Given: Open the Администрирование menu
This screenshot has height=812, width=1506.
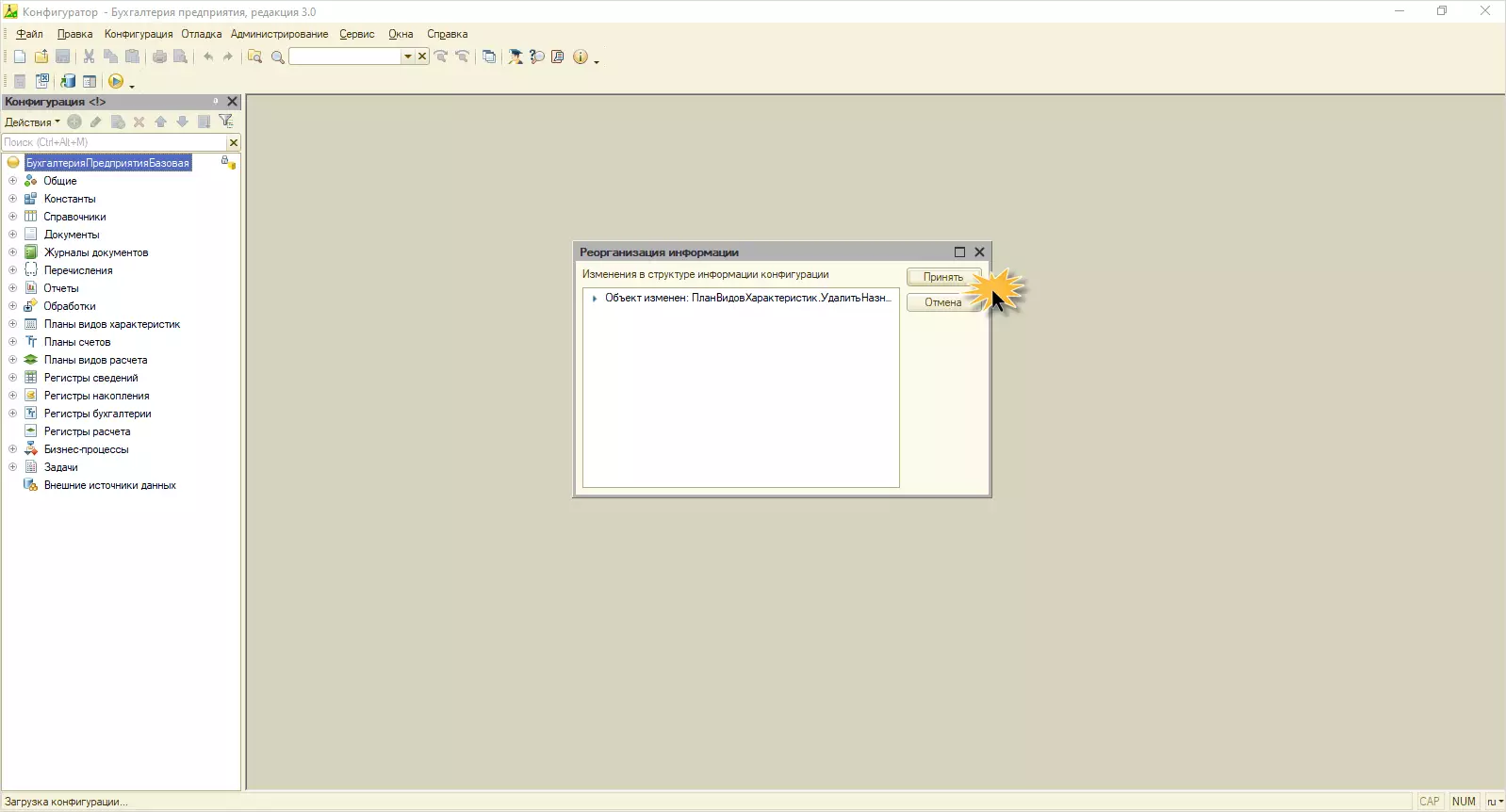Looking at the screenshot, I should (280, 34).
